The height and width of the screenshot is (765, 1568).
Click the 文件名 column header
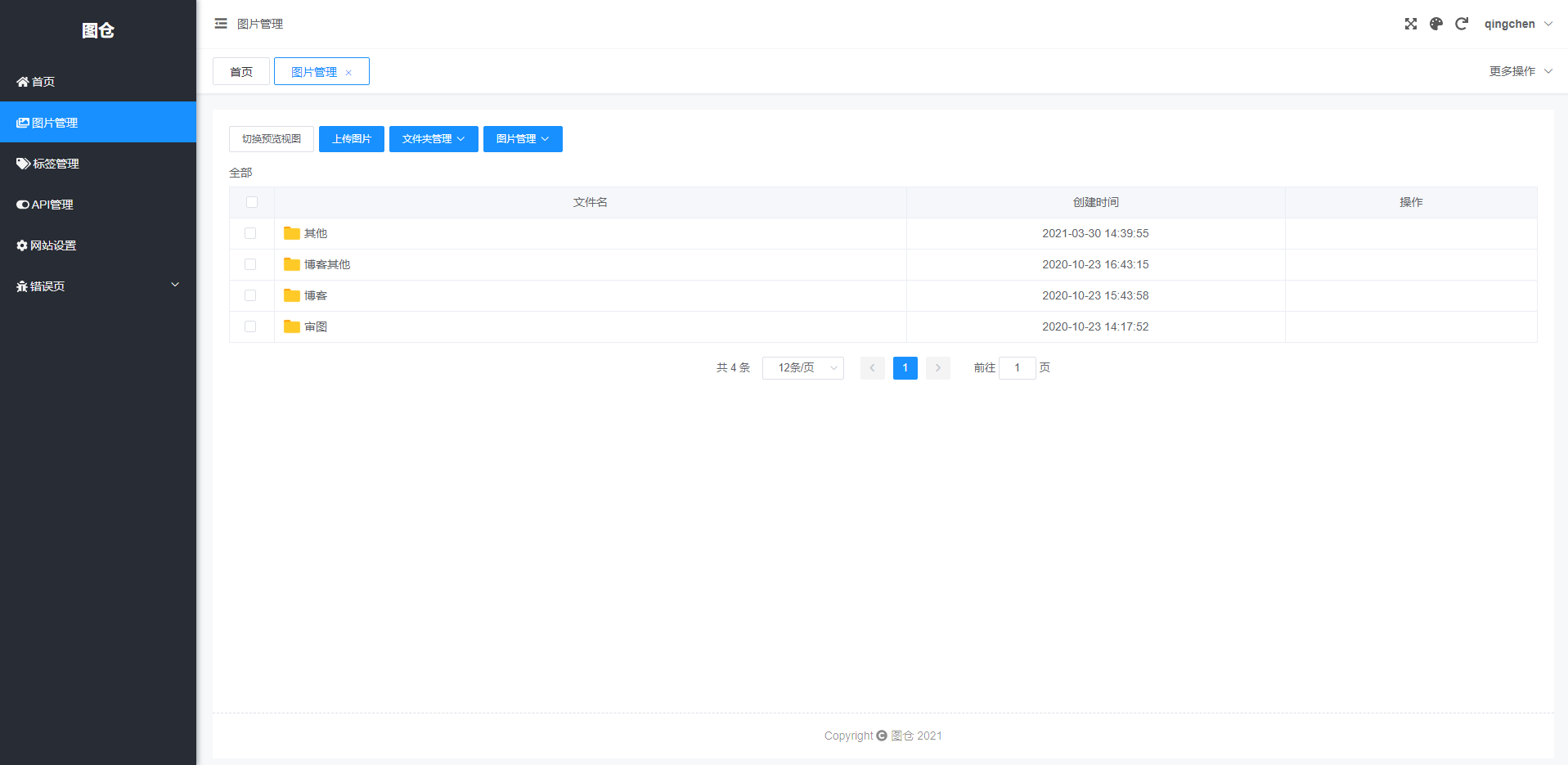click(x=591, y=202)
